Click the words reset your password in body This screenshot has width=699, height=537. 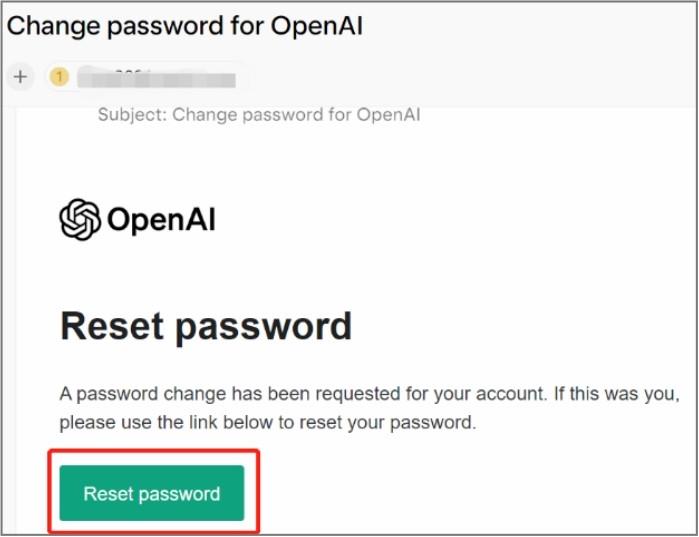point(388,422)
